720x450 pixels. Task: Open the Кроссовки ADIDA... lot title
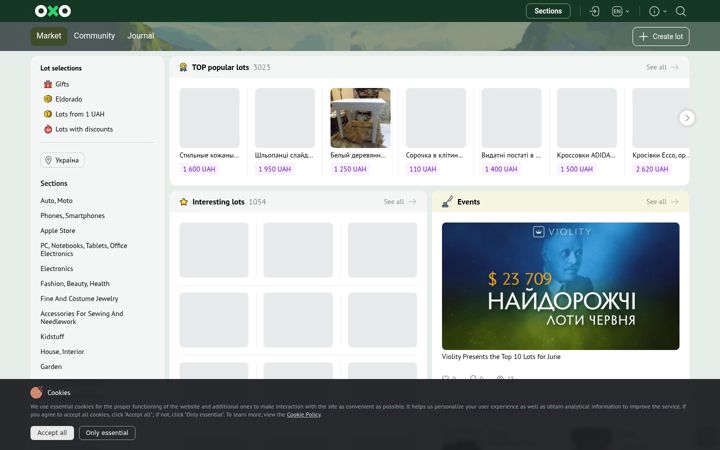pyautogui.click(x=586, y=156)
